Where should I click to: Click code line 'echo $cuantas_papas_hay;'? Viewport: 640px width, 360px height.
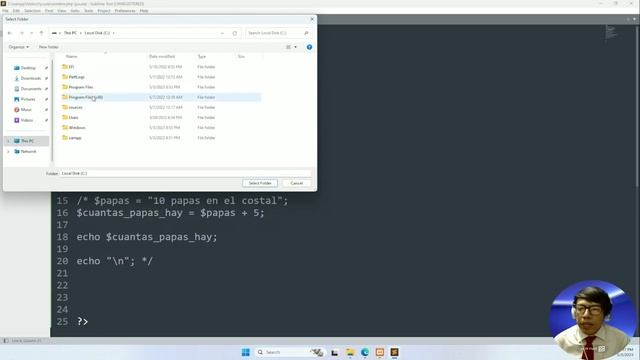click(x=147, y=237)
